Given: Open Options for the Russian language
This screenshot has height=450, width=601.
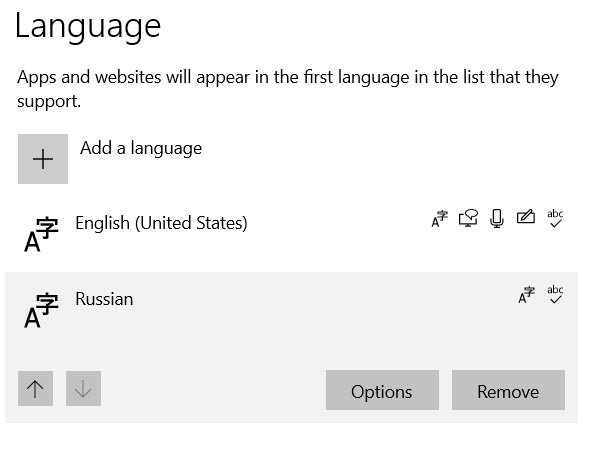Looking at the screenshot, I should [382, 390].
